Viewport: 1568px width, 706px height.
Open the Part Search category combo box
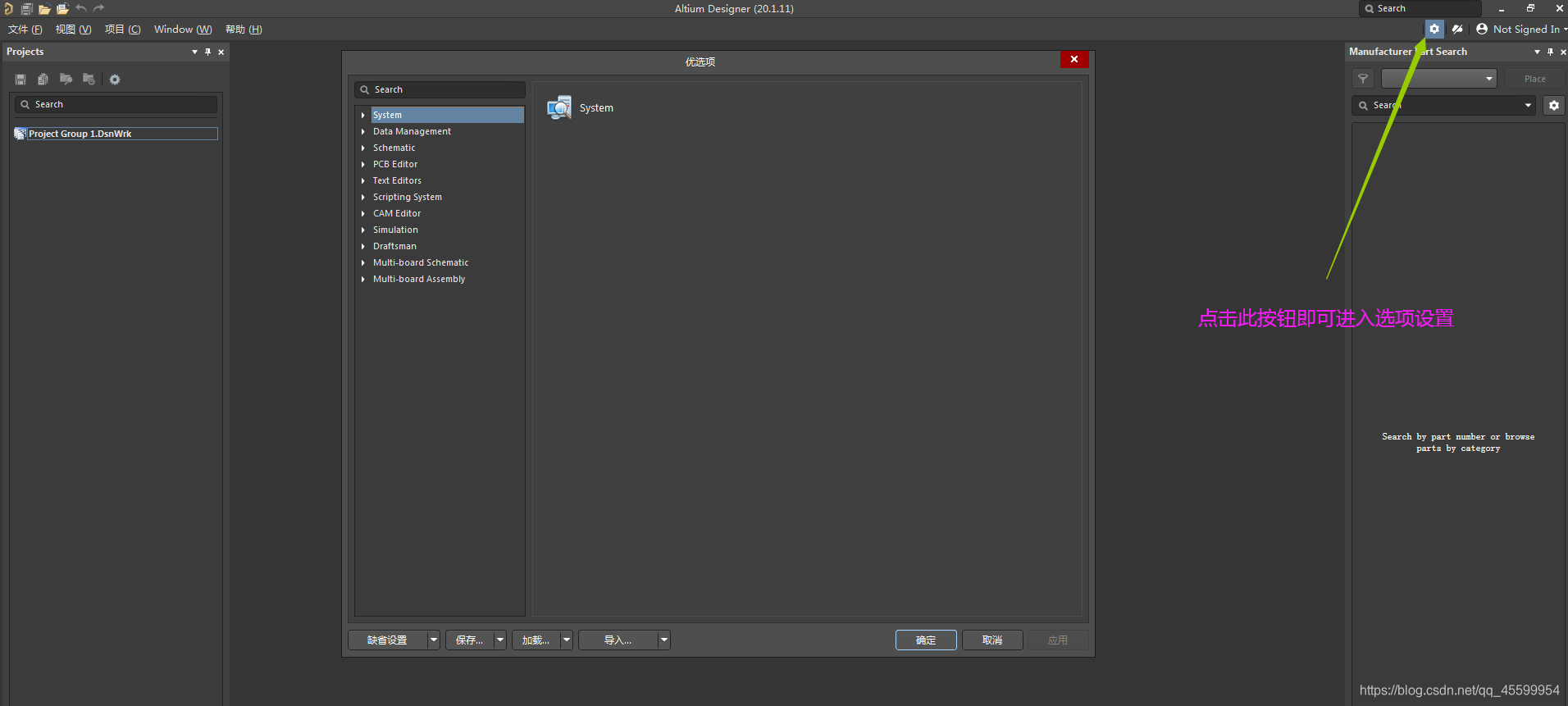tap(1439, 79)
